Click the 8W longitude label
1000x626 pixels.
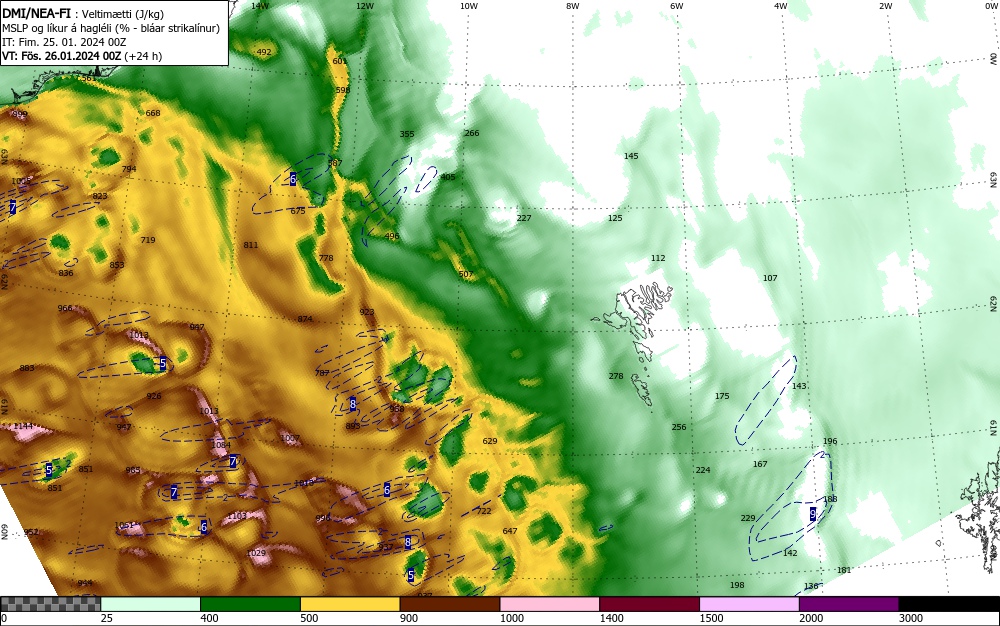[x=573, y=6]
